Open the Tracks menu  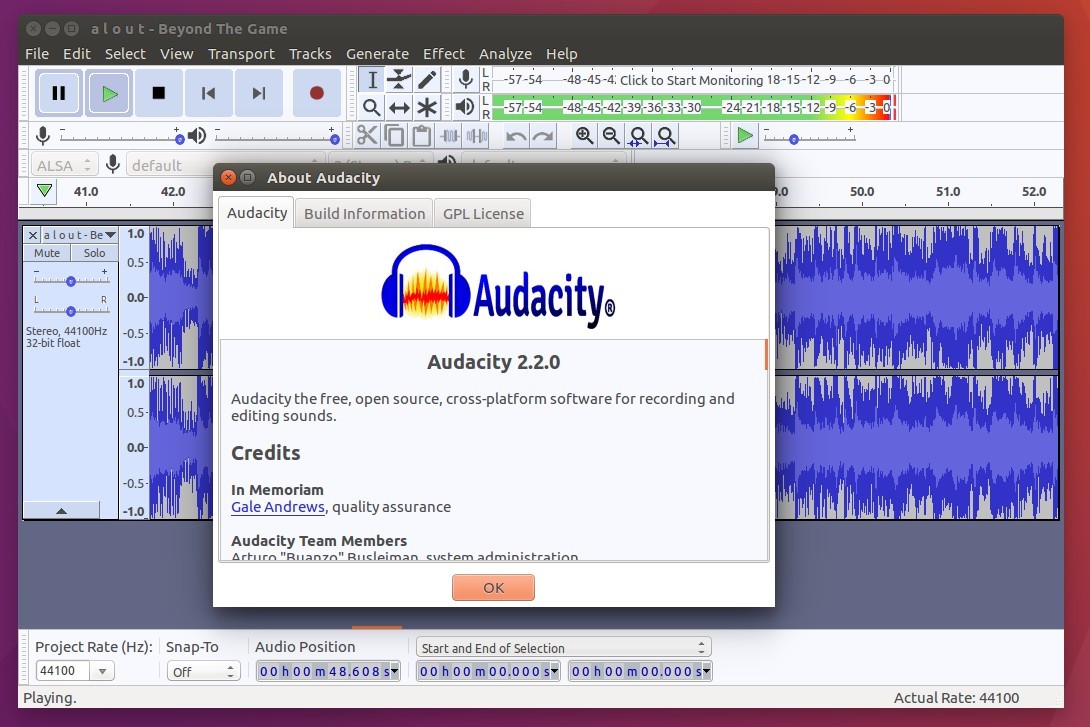310,54
